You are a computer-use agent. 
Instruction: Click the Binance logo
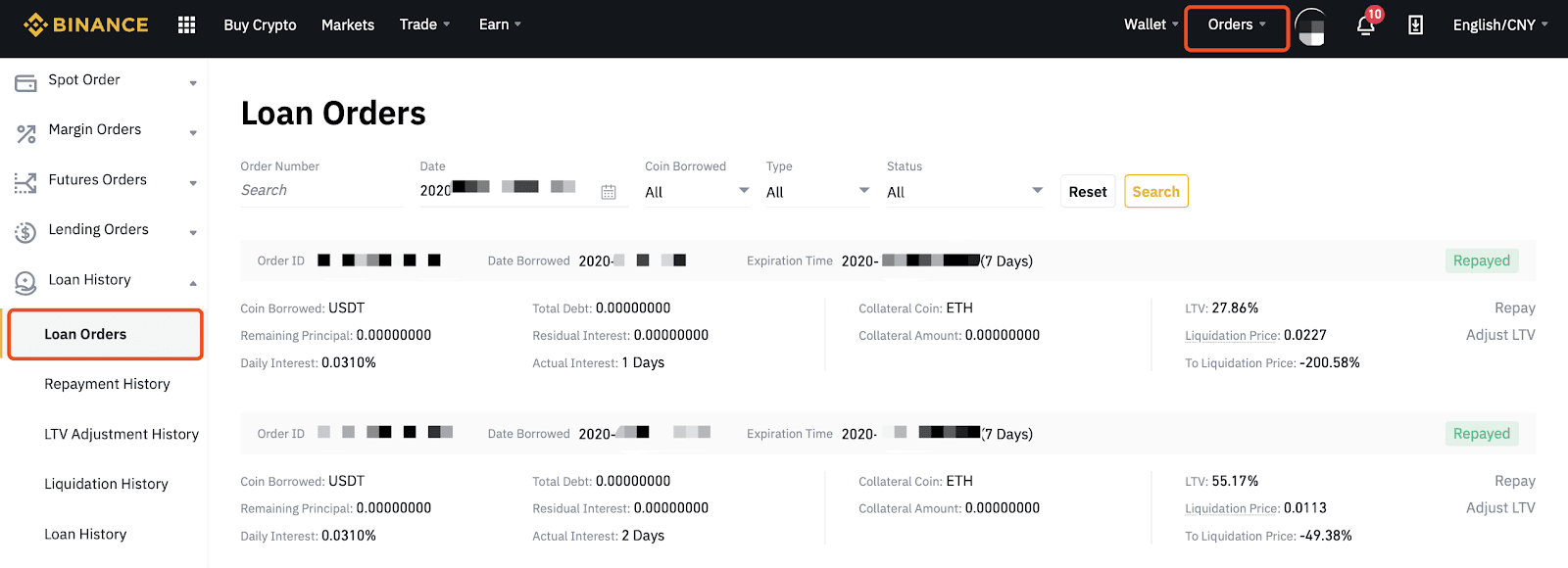pyautogui.click(x=86, y=24)
